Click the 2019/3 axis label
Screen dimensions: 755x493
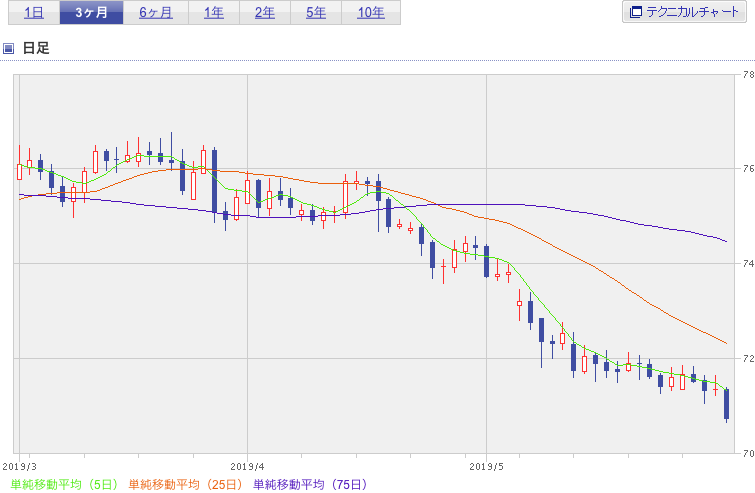19,466
